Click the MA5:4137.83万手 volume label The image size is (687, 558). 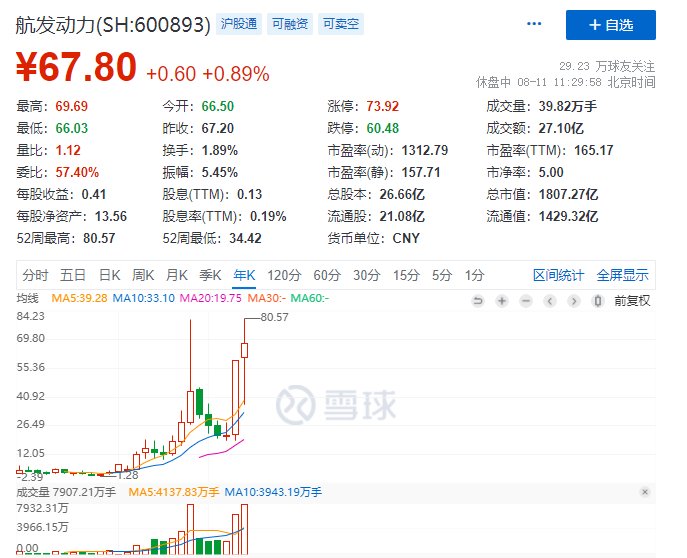(x=174, y=492)
